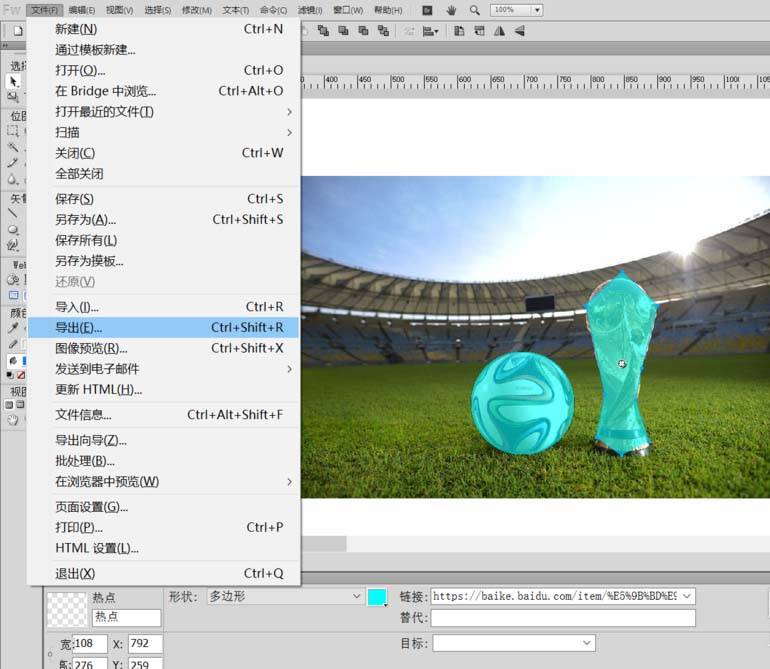
Task: Click the Flip Horizontal icon in the toolbar
Action: [x=497, y=31]
